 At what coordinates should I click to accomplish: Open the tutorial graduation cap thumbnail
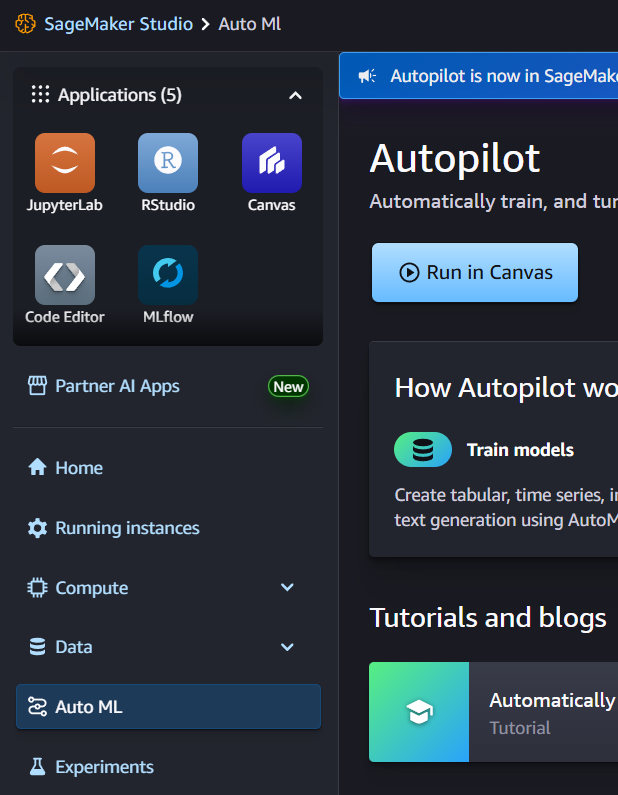point(419,712)
